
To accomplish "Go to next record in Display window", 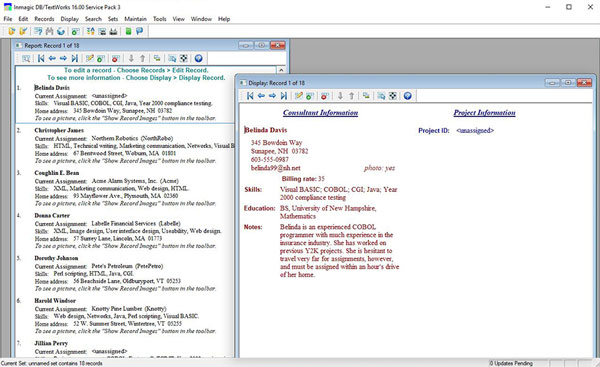I will click(x=272, y=96).
